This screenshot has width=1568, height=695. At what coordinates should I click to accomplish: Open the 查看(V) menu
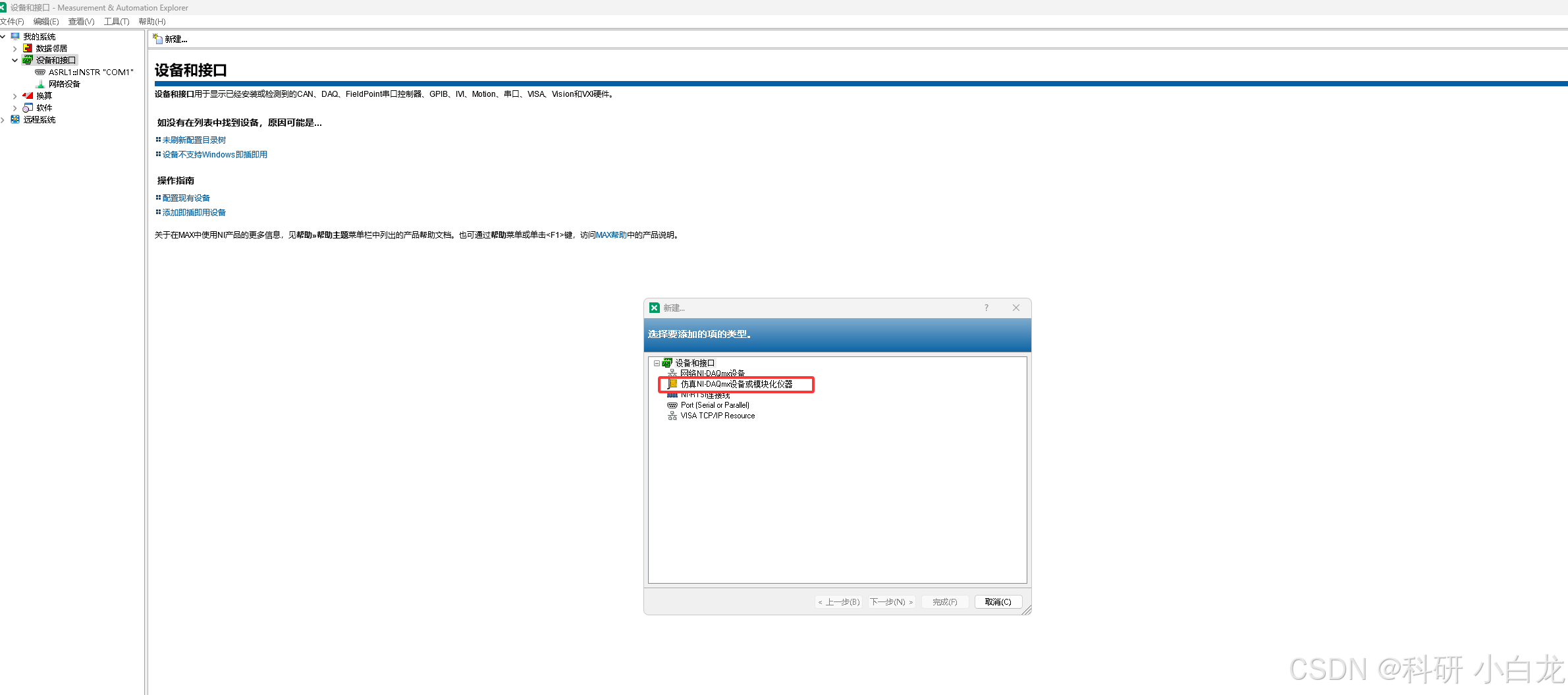pos(81,22)
